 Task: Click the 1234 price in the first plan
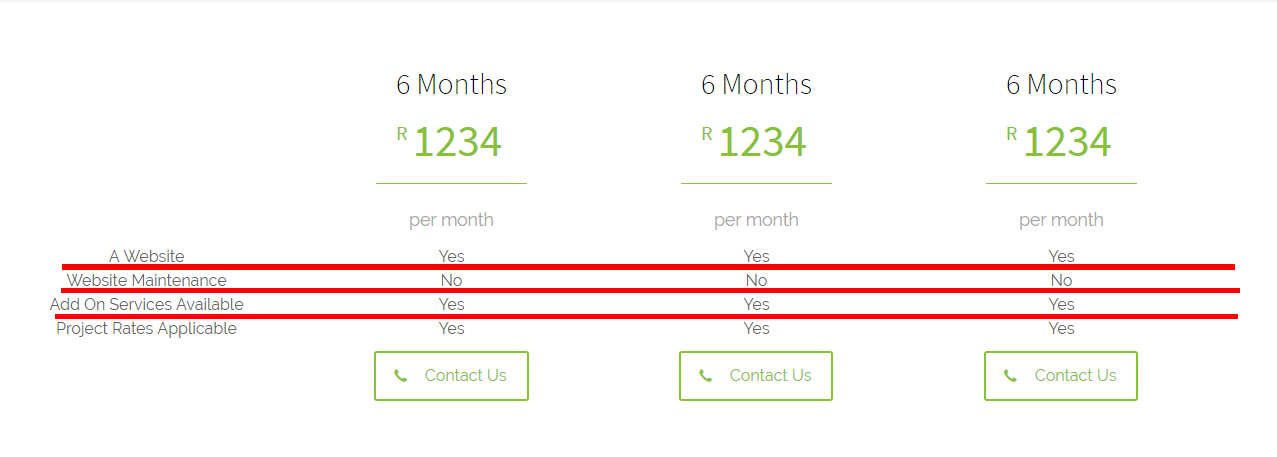pos(457,142)
